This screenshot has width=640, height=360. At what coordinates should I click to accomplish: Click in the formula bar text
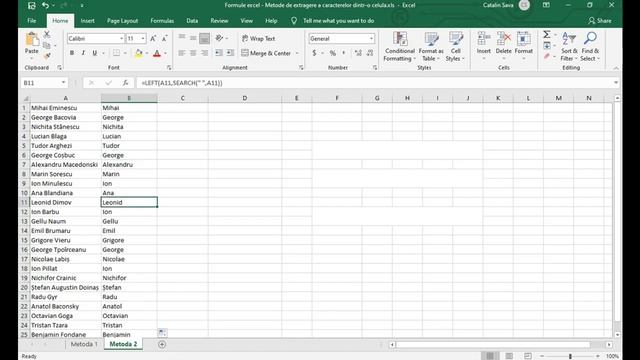tap(182, 83)
